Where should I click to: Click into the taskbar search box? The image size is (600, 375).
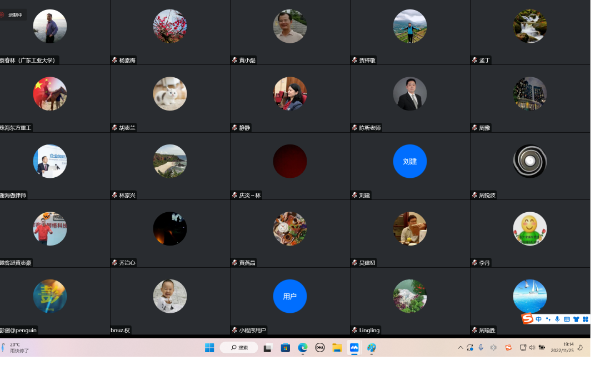[239, 347]
